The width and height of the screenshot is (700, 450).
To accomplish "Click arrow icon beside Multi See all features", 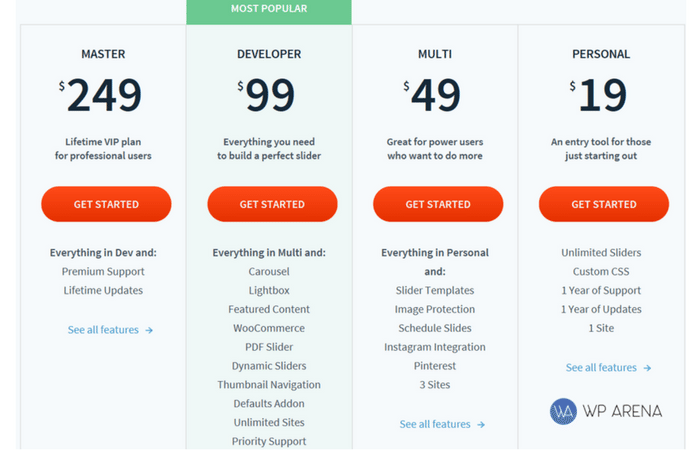I will tap(481, 425).
